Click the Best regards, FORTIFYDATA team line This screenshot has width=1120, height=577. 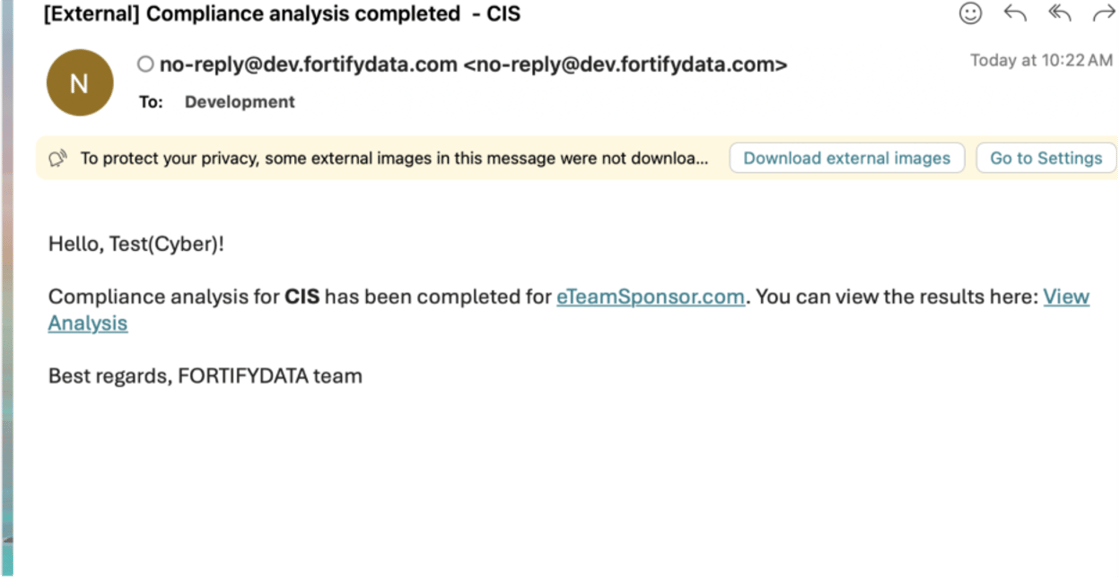(x=205, y=376)
